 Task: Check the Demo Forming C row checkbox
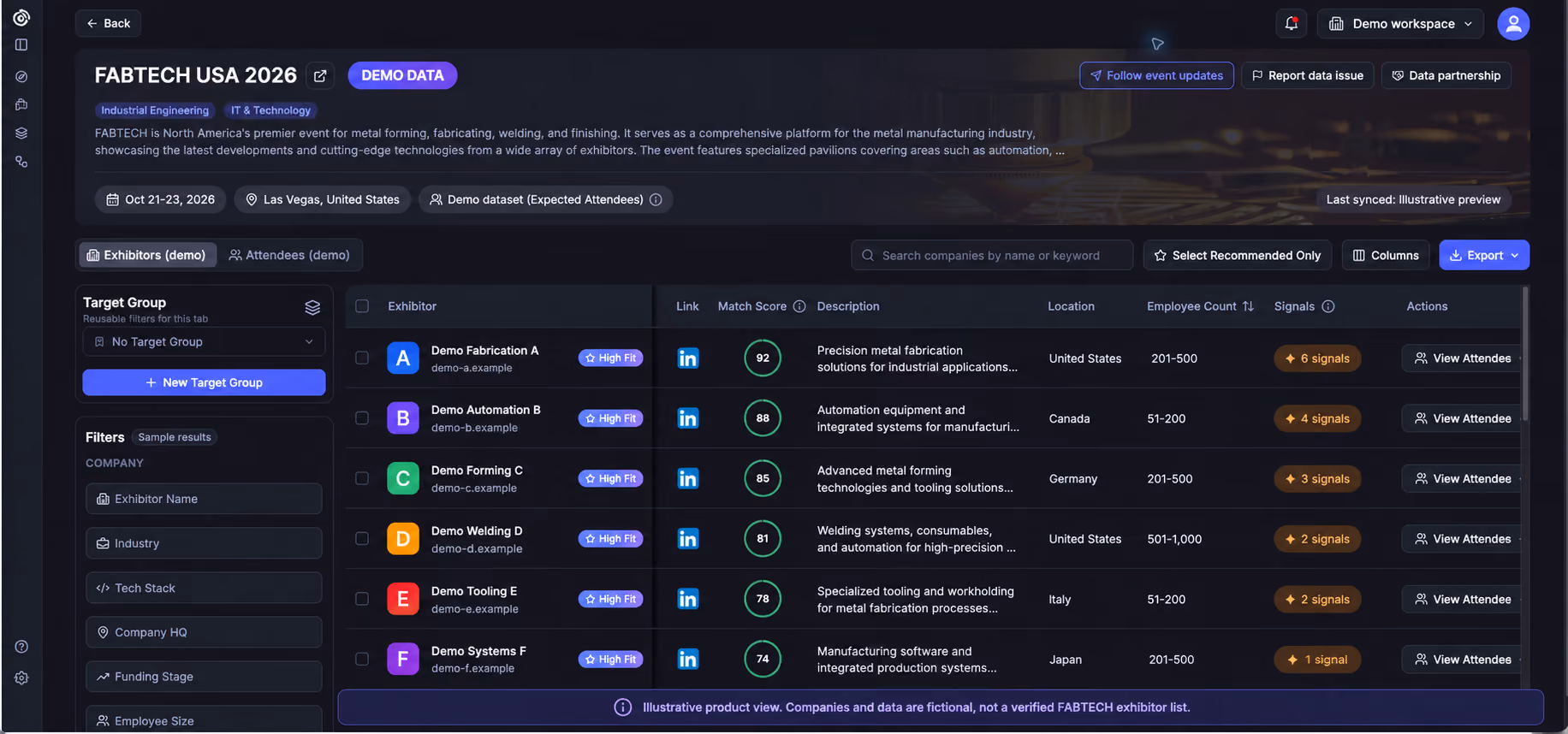(x=362, y=479)
